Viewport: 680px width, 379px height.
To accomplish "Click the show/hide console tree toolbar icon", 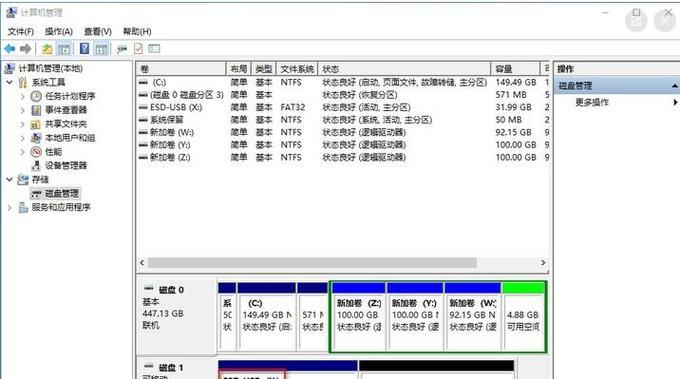I will (x=64, y=49).
